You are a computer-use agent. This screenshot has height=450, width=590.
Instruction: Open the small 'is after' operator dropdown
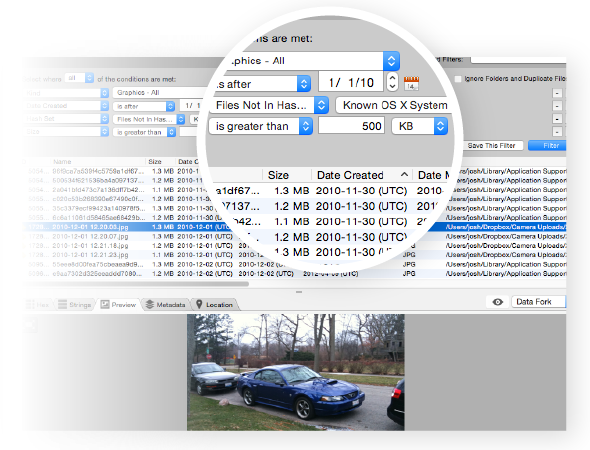click(144, 106)
